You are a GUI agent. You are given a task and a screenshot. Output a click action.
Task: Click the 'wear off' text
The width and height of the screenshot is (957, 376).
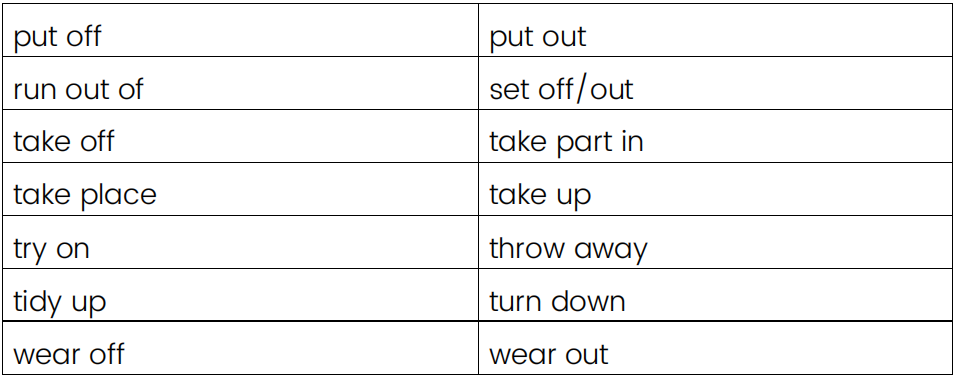[x=68, y=355]
